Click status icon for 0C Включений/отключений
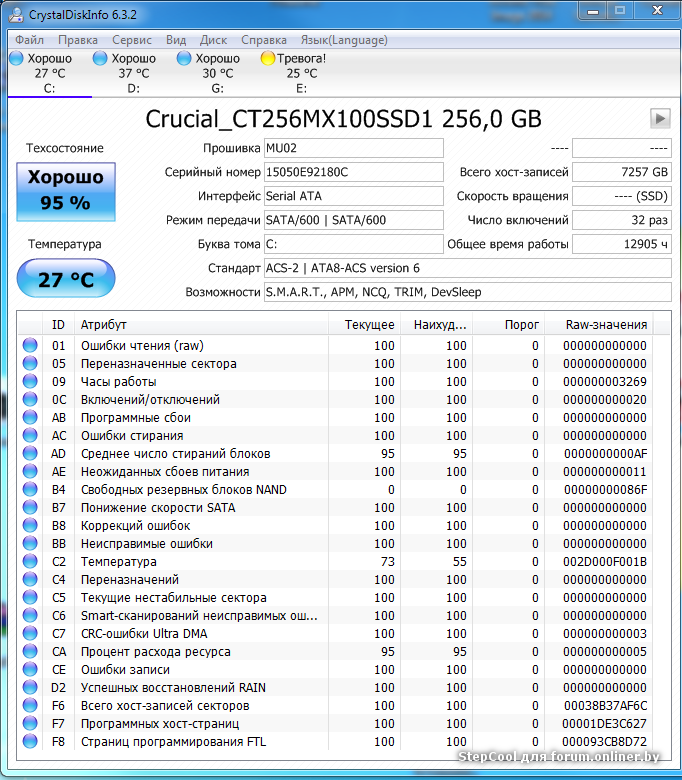 point(30,399)
